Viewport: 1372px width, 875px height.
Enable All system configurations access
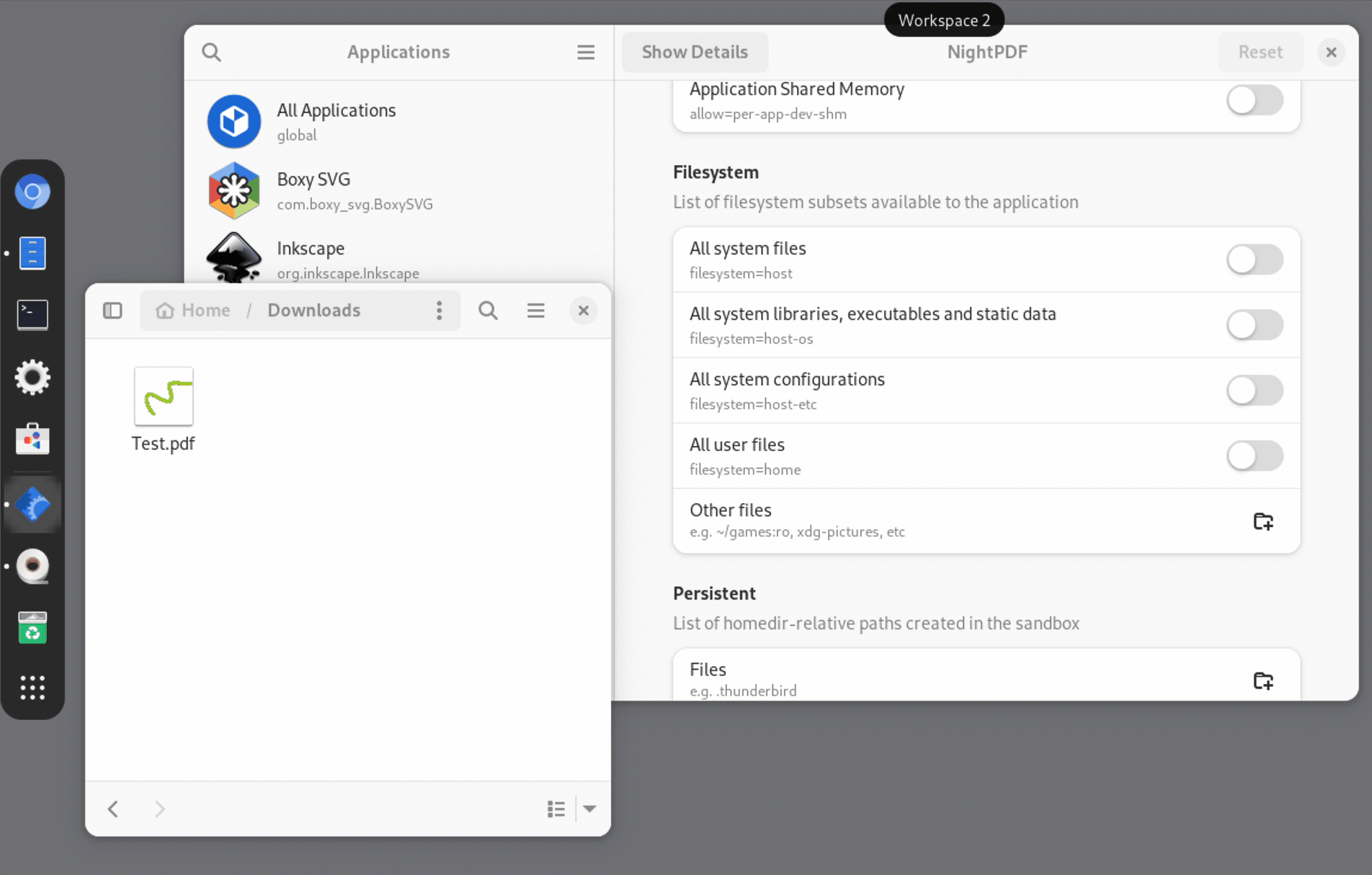1255,390
